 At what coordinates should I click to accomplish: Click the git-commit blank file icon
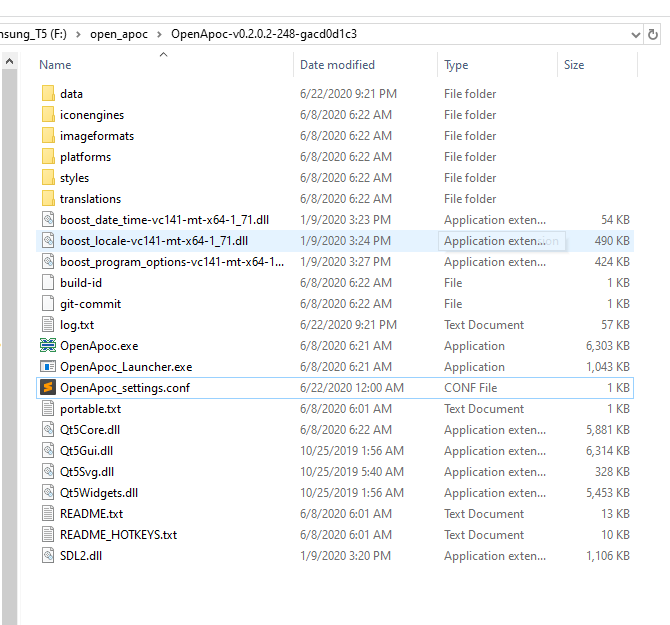pyautogui.click(x=48, y=303)
